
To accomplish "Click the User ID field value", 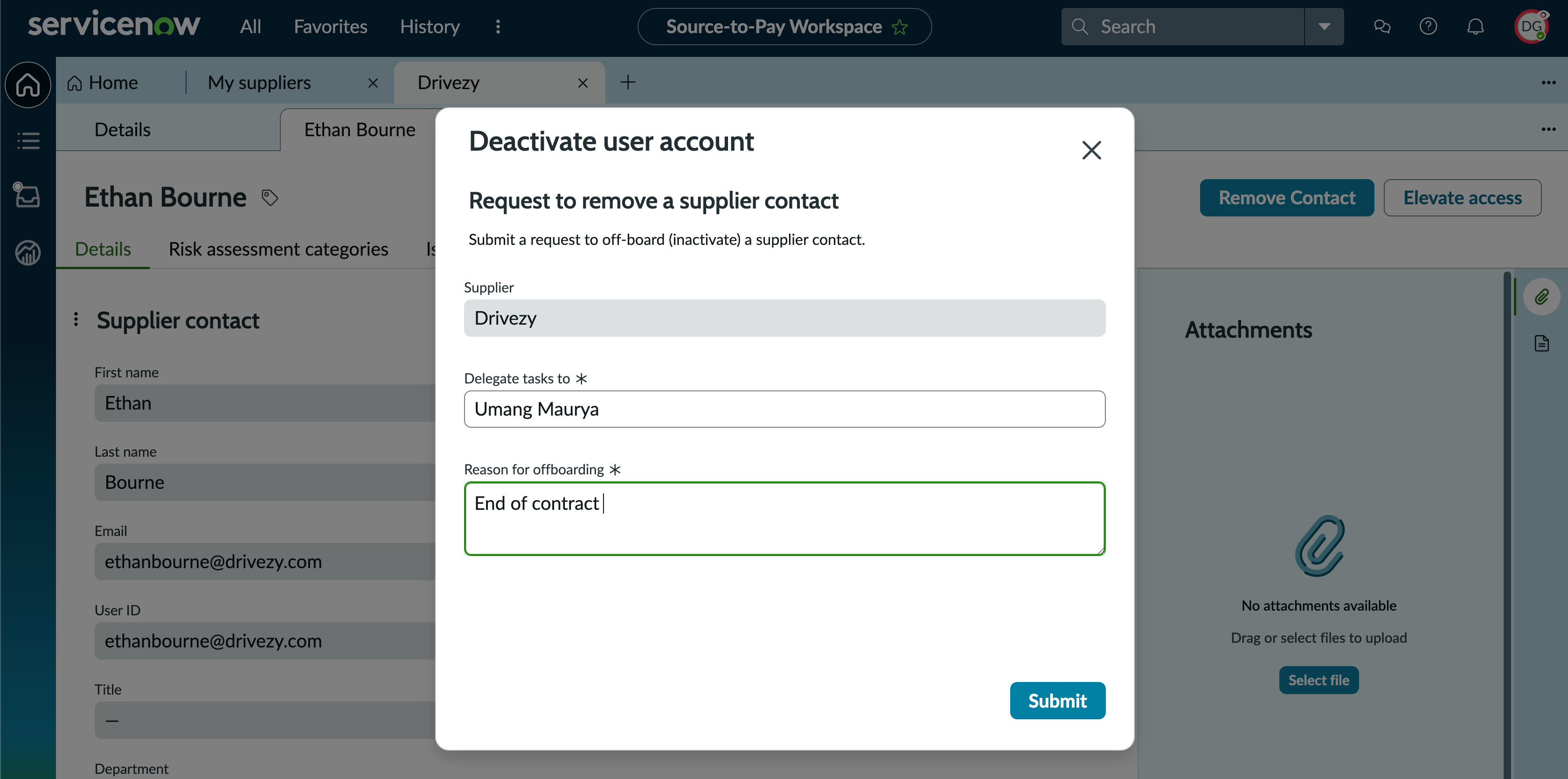I will click(265, 640).
